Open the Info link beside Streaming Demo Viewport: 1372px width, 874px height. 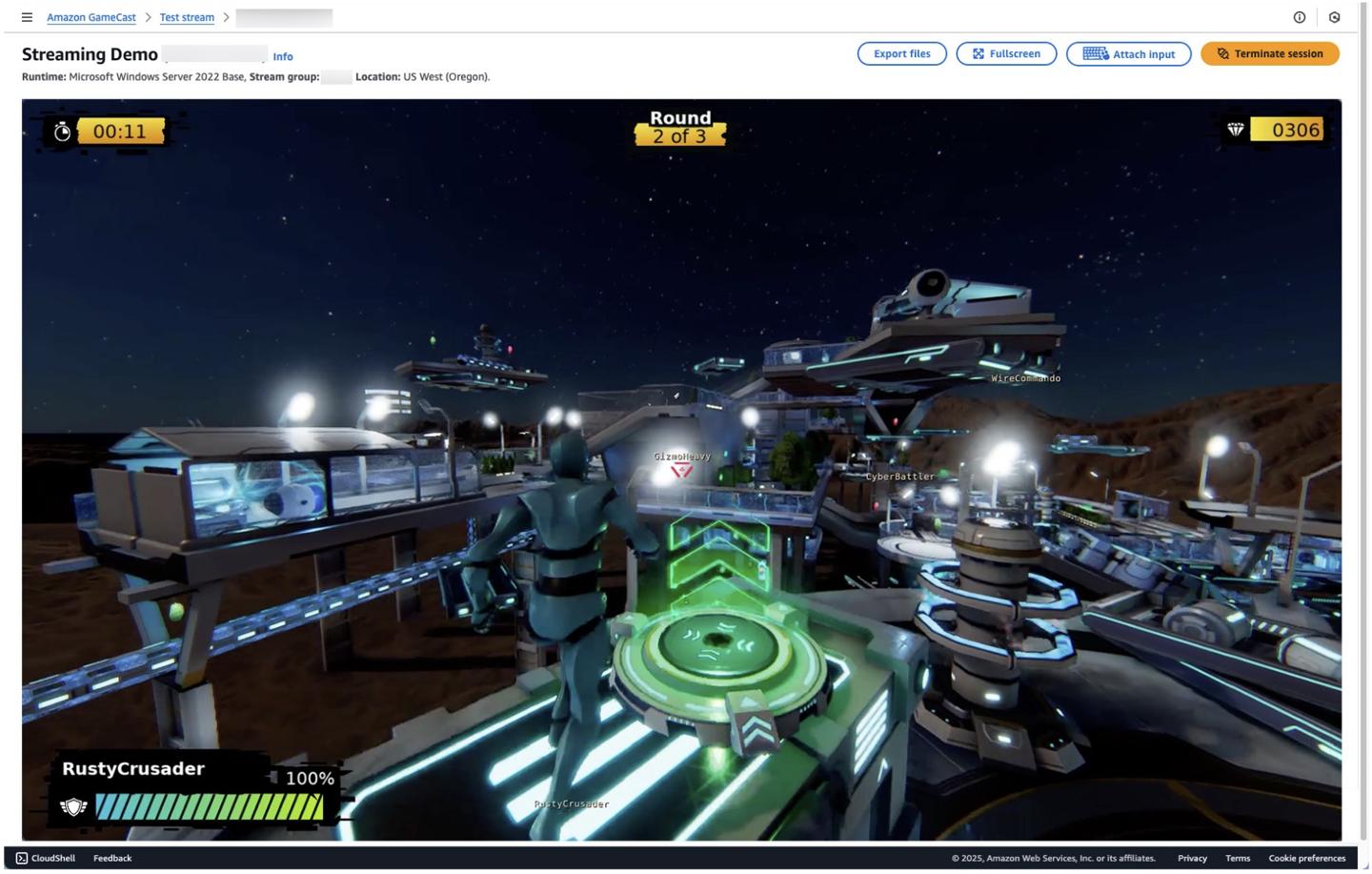point(283,56)
